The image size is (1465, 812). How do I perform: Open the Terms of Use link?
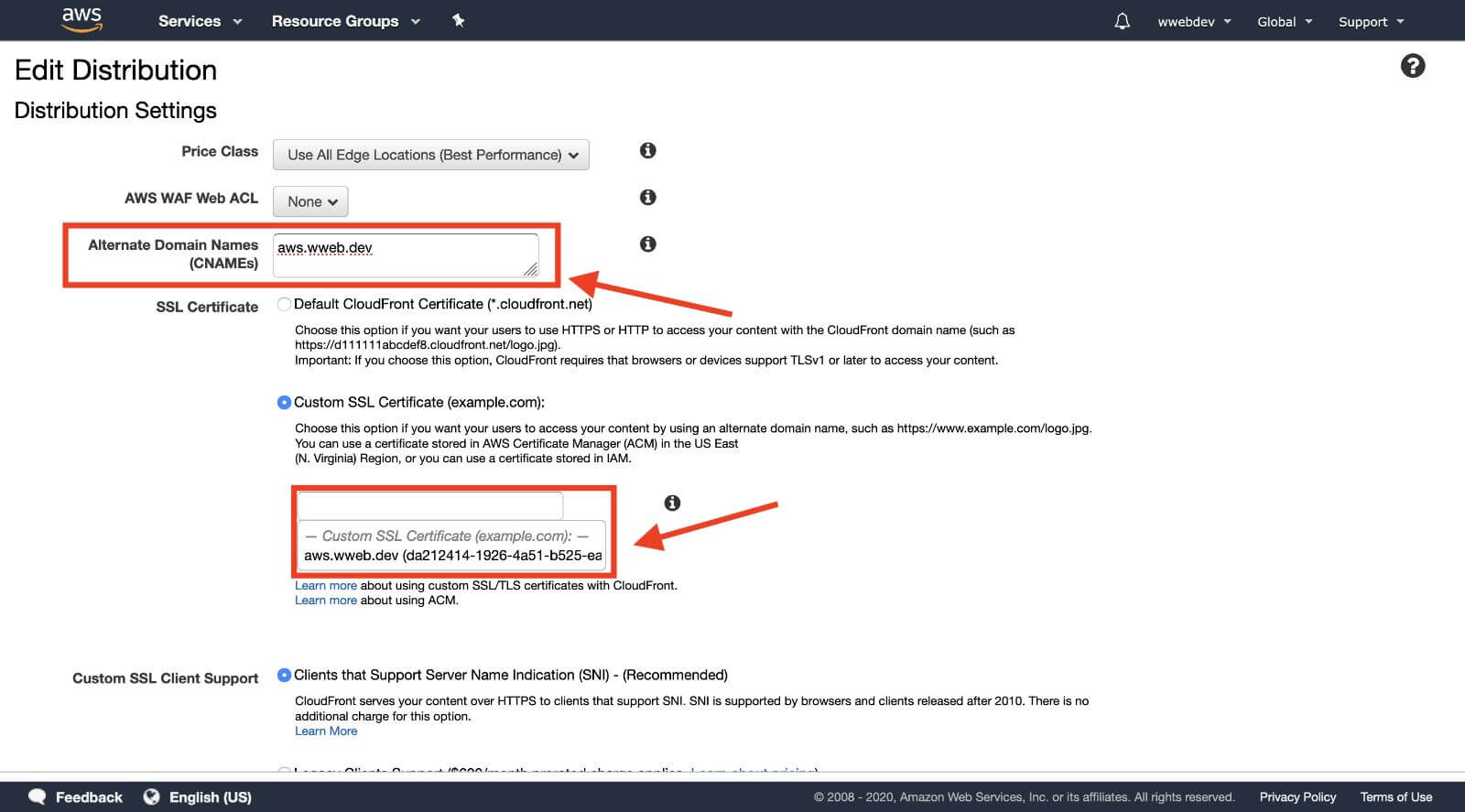(x=1396, y=796)
